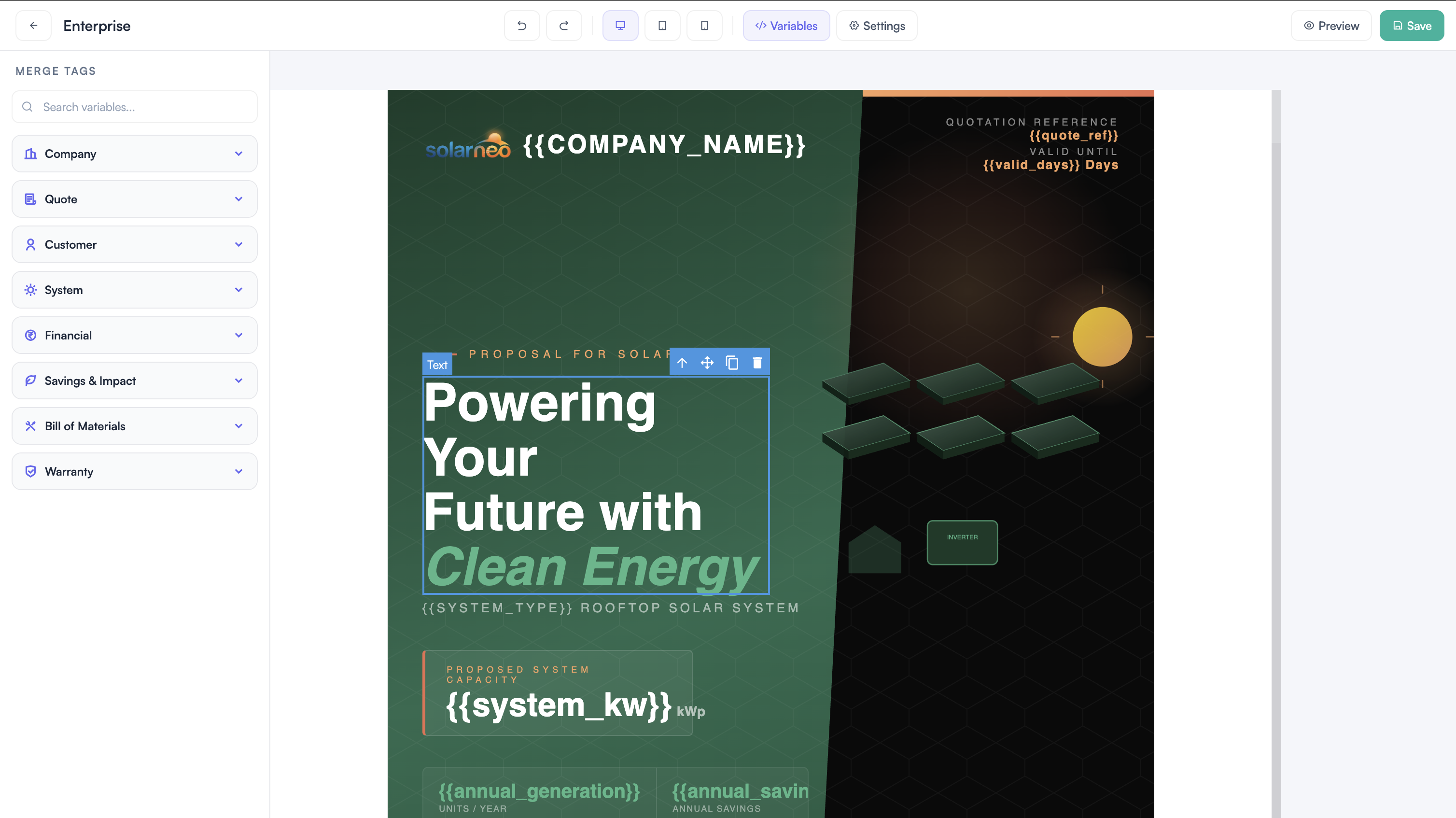Screen dimensions: 1456x818
Task: Open the Settings panel
Action: pos(877,26)
